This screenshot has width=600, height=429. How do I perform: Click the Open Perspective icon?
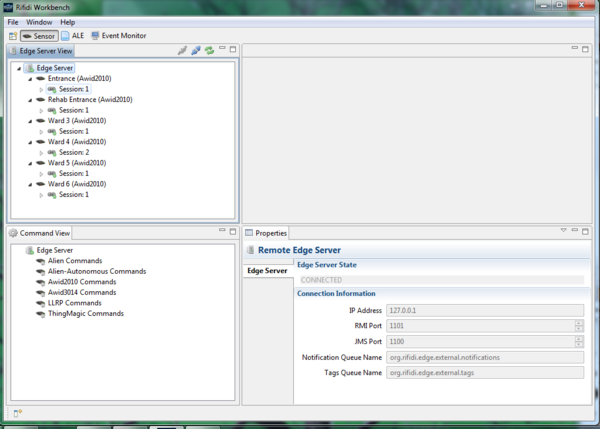click(11, 36)
